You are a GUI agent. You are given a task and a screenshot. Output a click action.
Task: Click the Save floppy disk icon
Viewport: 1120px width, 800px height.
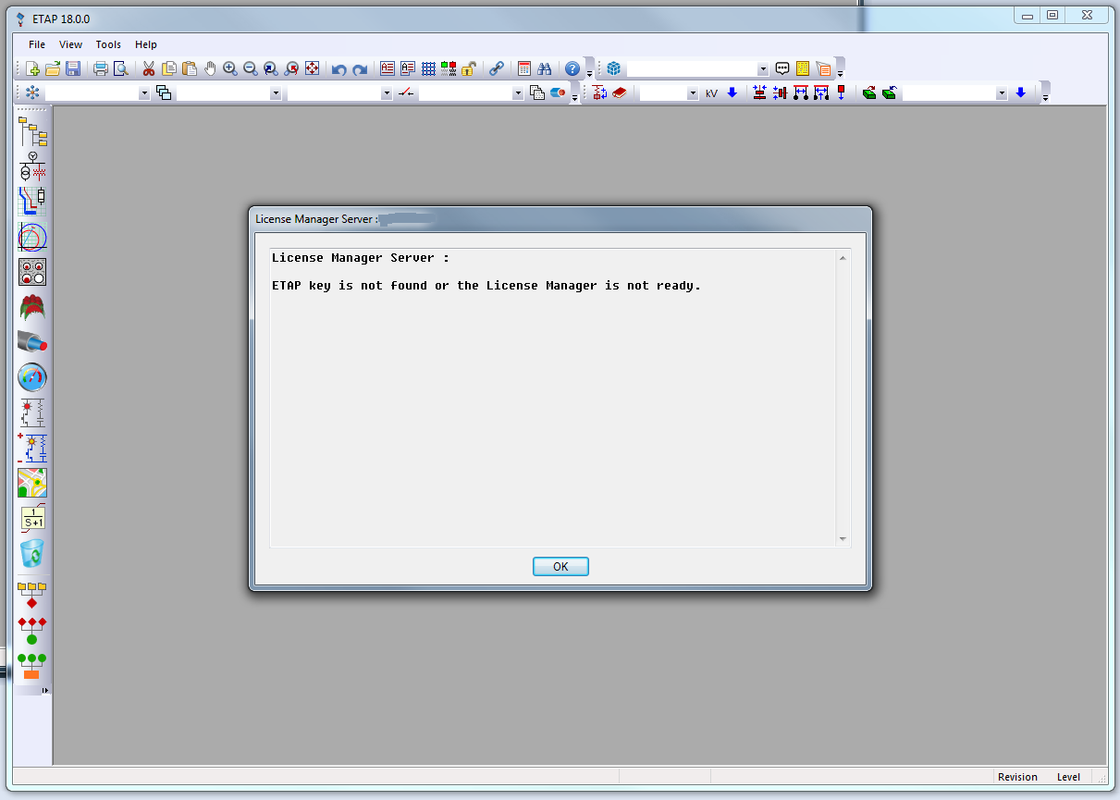[73, 69]
